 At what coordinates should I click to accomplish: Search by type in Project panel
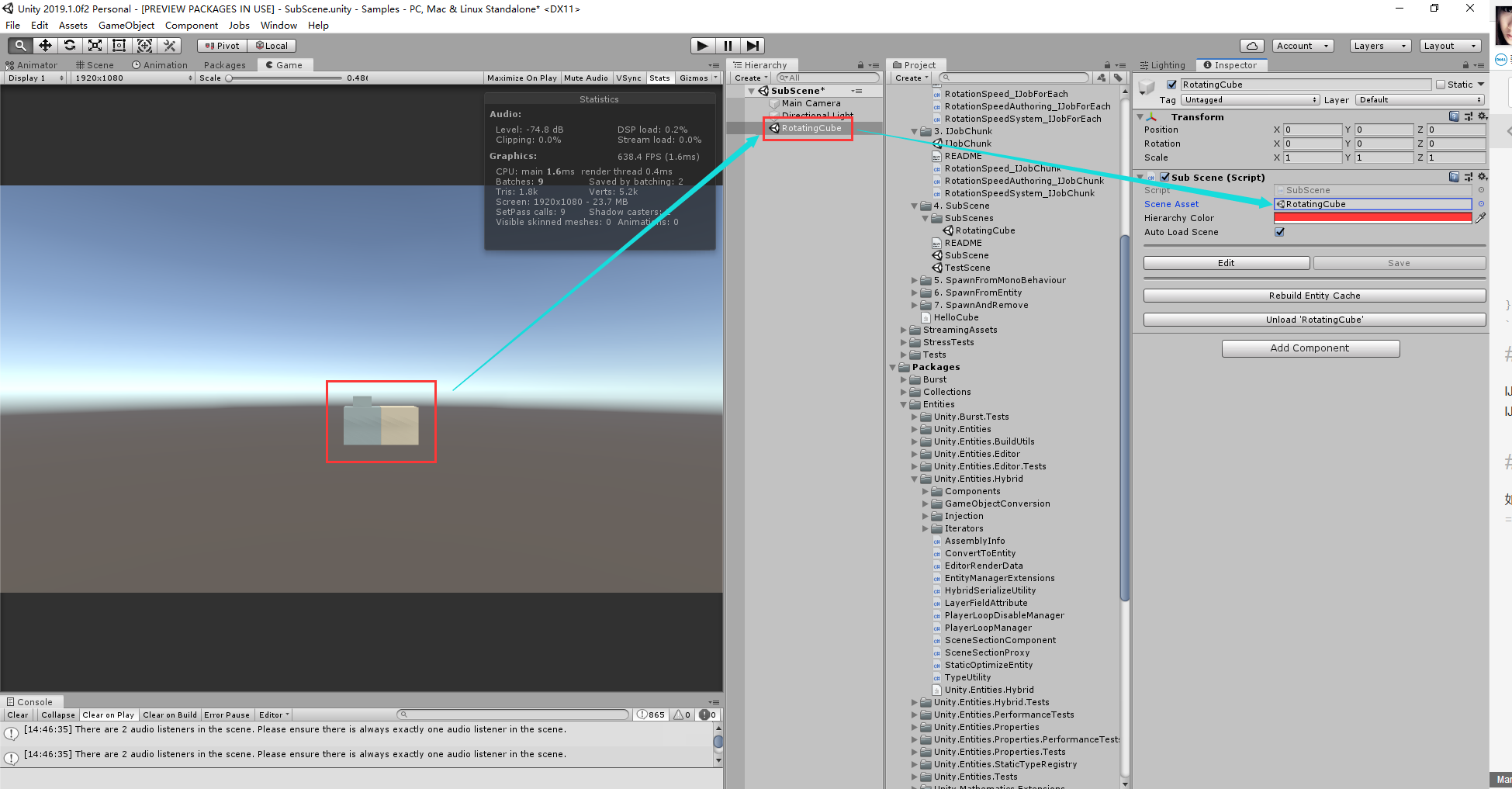pyautogui.click(x=1102, y=78)
